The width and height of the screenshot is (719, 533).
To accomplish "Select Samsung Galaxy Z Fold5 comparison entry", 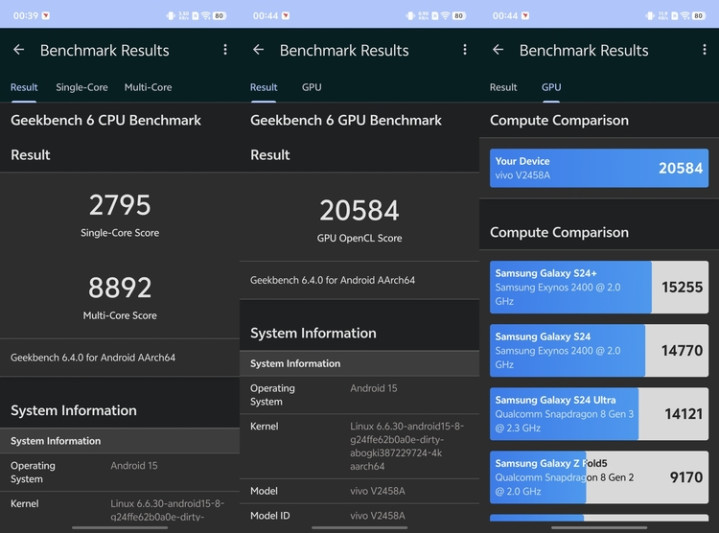I will 599,477.
